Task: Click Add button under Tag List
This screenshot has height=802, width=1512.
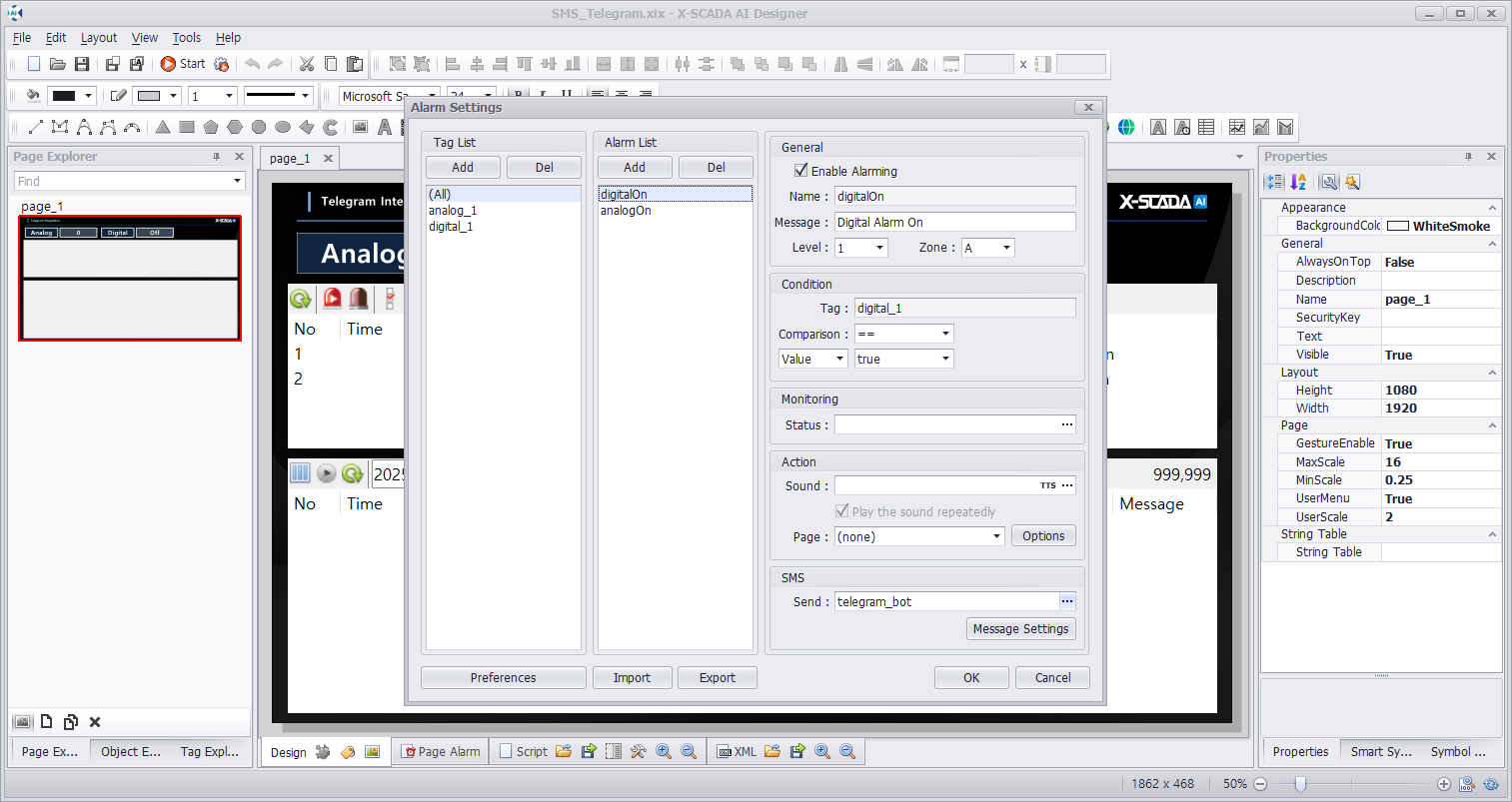Action: click(463, 167)
